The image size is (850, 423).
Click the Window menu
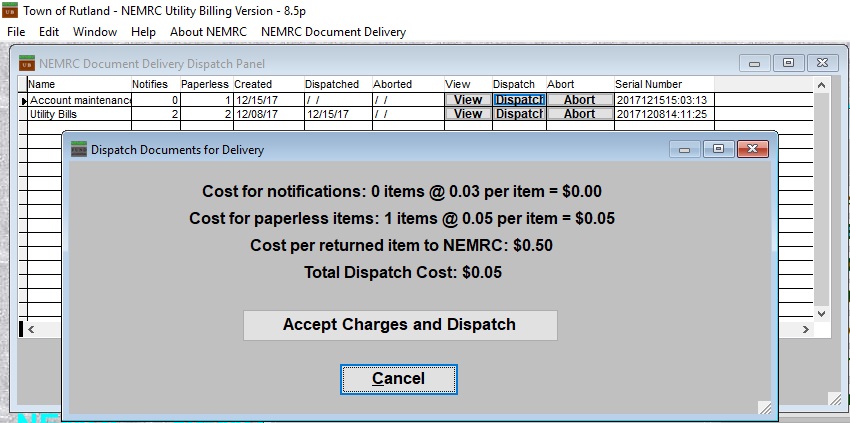(95, 32)
